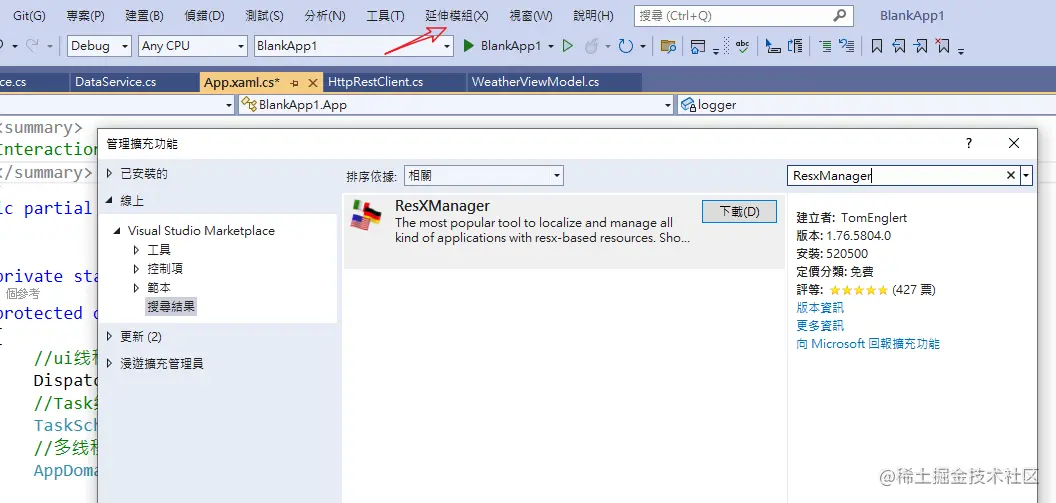Expand the 已安裝的 category
This screenshot has width=1056, height=503.
(110, 174)
